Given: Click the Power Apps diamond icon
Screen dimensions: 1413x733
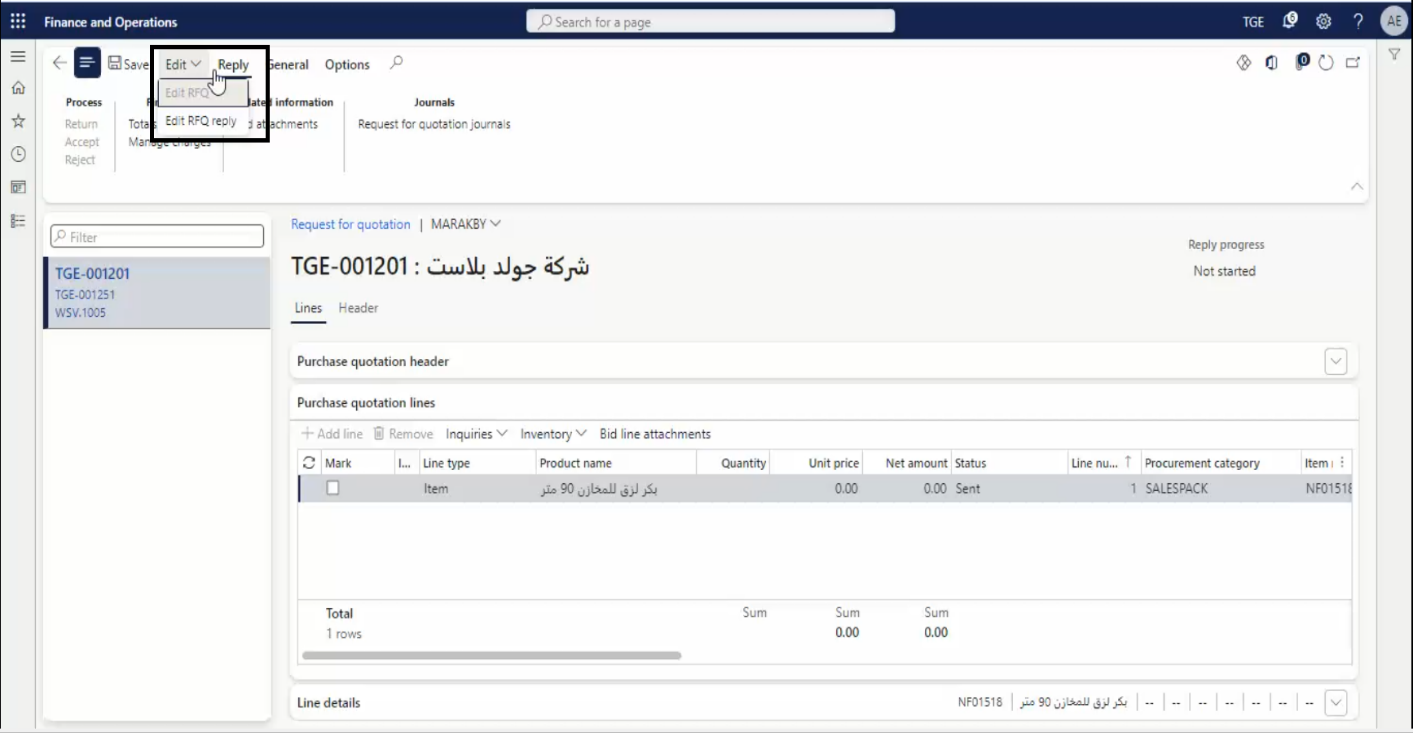Looking at the screenshot, I should (1244, 63).
